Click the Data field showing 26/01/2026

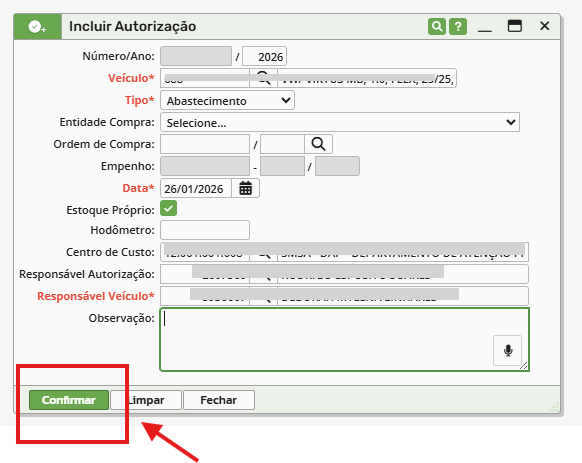click(x=196, y=188)
